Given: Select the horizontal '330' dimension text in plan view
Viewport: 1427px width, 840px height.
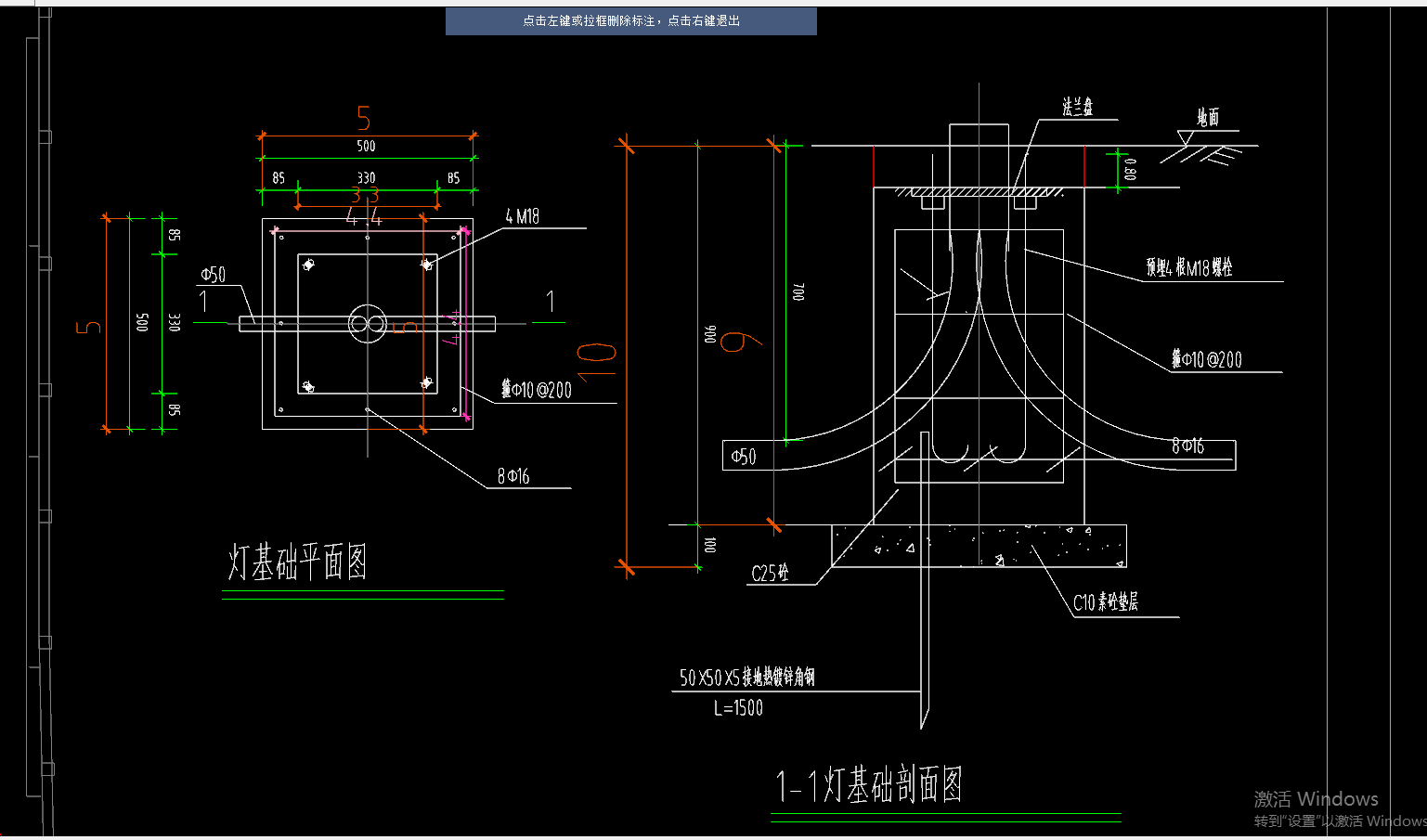Looking at the screenshot, I should click(x=367, y=178).
